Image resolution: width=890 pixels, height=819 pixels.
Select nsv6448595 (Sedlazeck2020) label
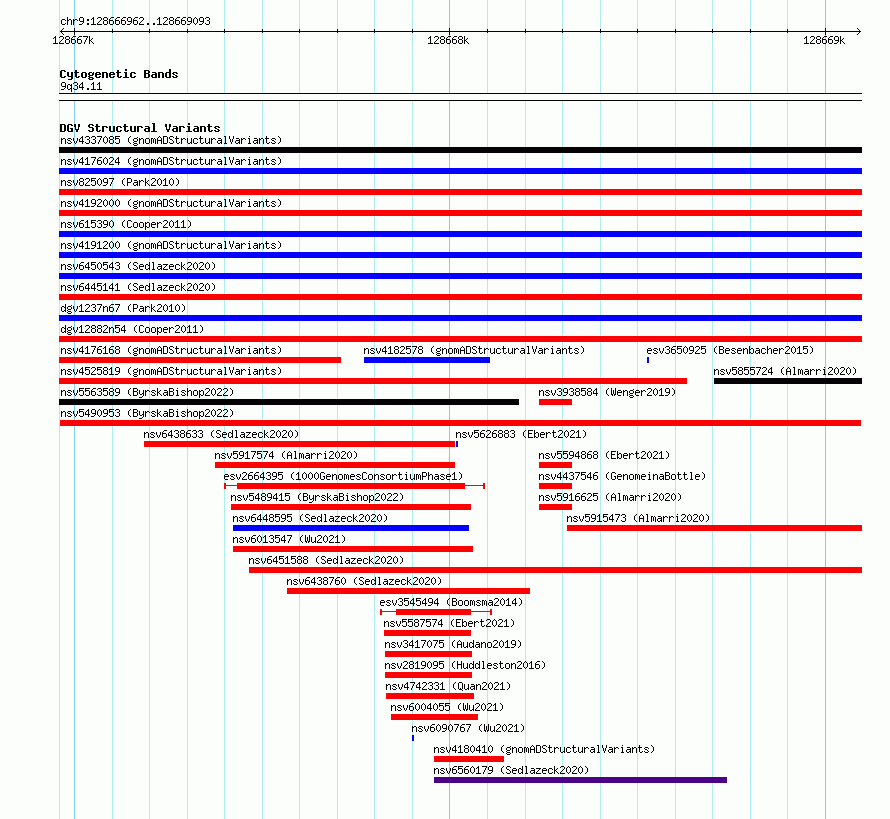[310, 518]
